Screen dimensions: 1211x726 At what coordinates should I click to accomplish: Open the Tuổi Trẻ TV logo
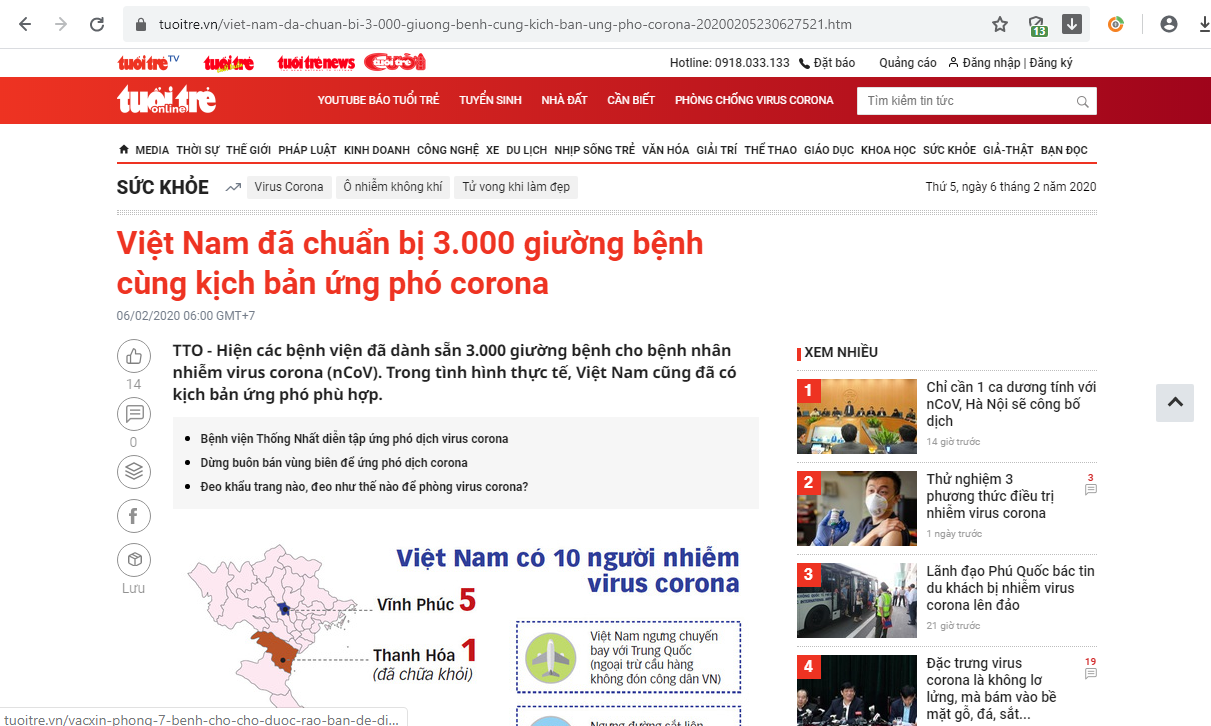tap(148, 63)
